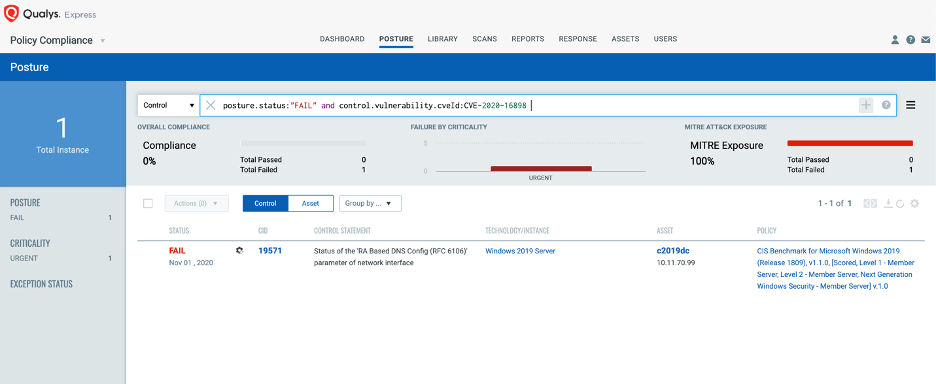Open the Windows 2019 Server technology link
This screenshot has width=936, height=384.
click(x=521, y=251)
